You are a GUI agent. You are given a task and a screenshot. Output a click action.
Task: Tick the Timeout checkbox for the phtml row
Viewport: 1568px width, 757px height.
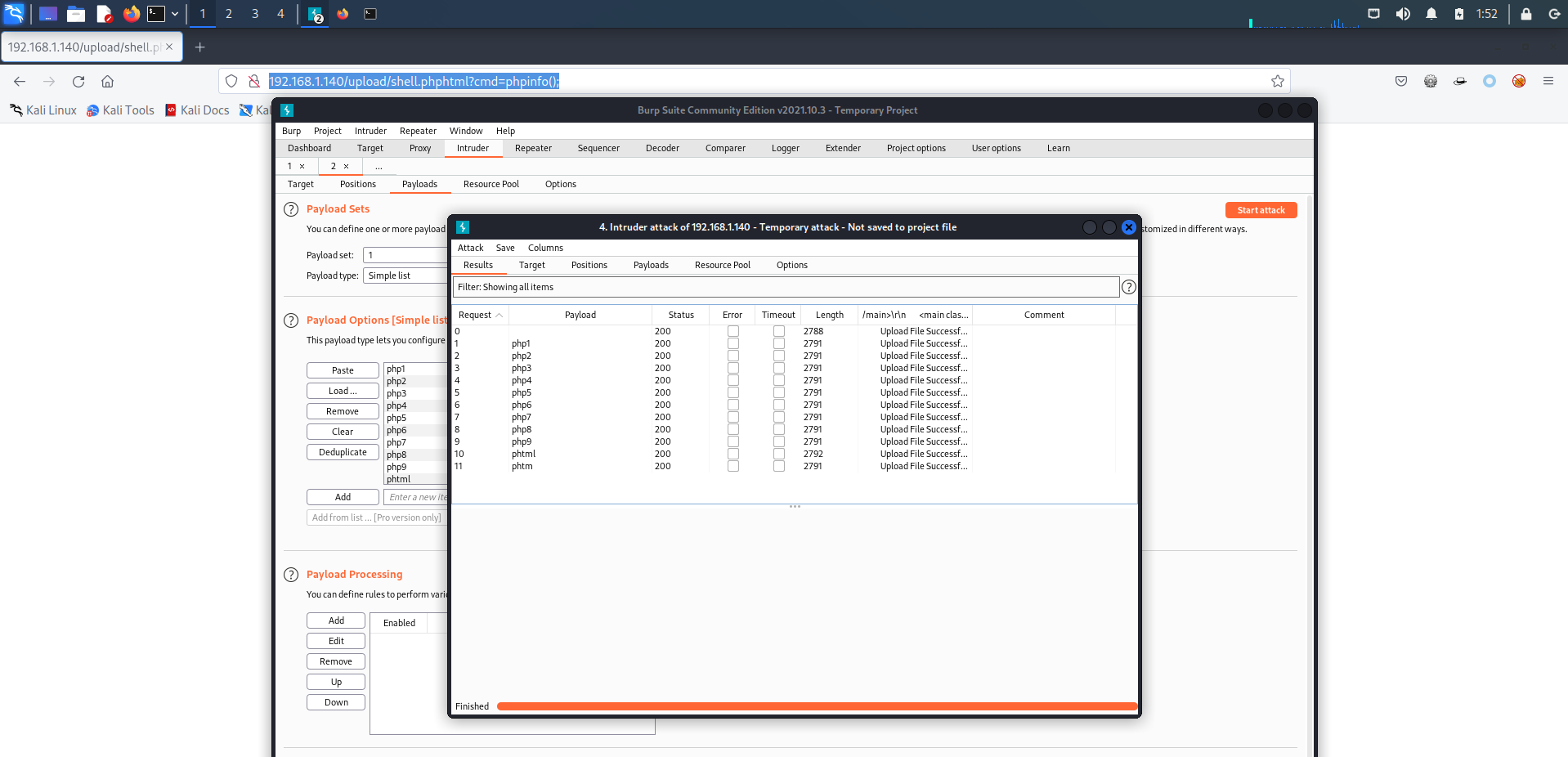coord(779,454)
